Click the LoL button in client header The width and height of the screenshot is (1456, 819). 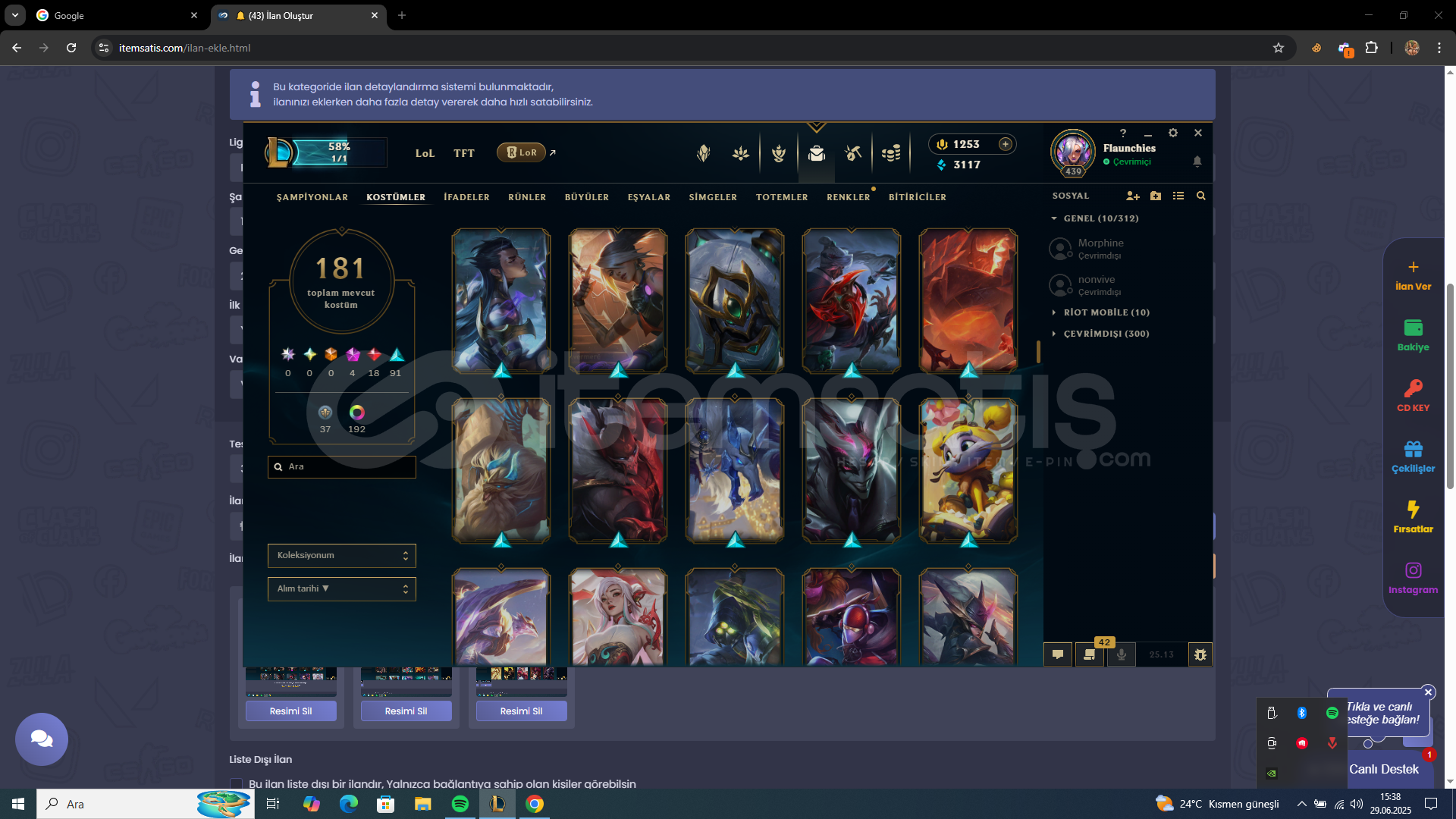pyautogui.click(x=425, y=153)
